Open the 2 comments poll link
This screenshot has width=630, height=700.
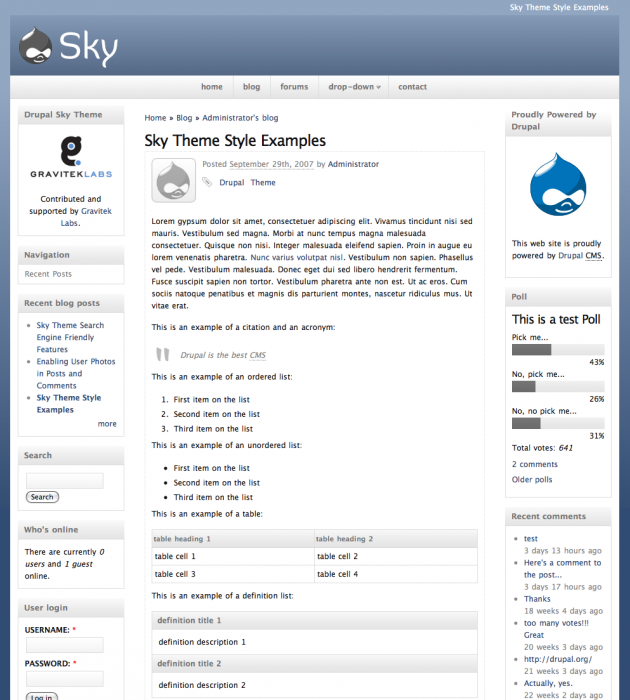534,464
